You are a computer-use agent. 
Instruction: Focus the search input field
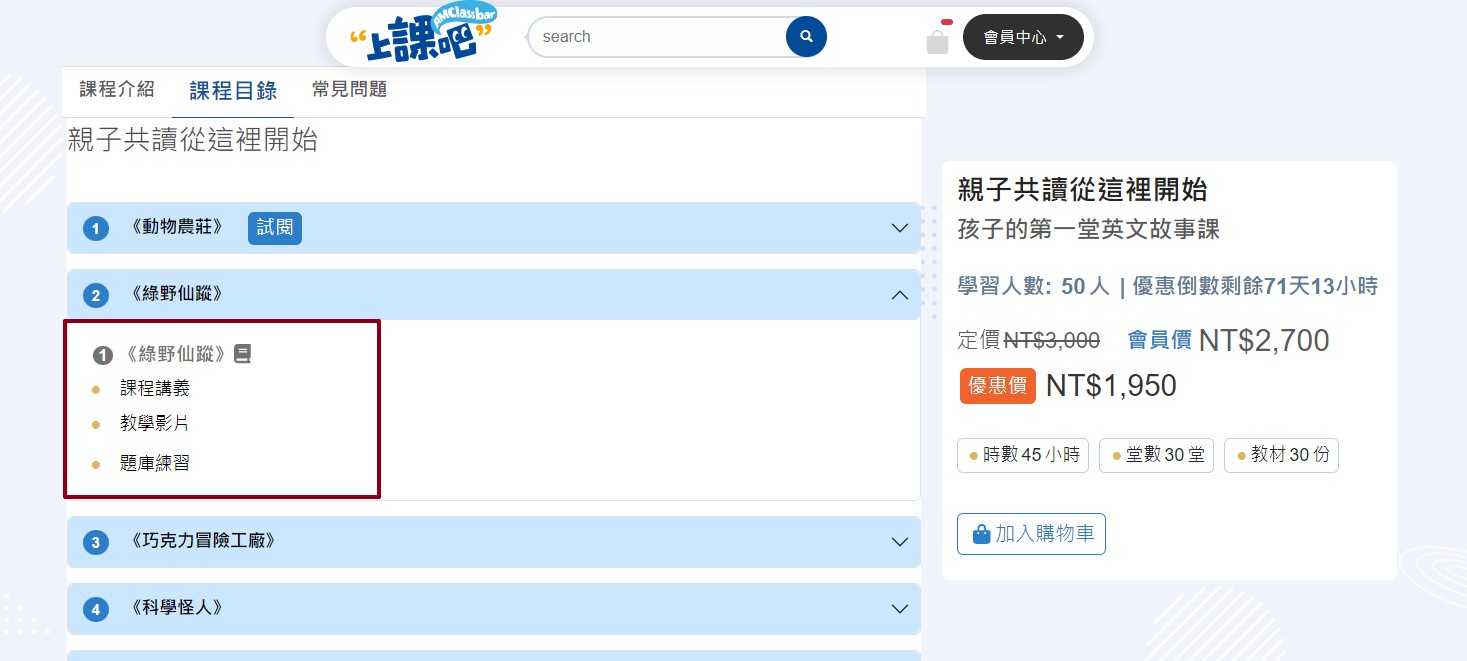coord(655,37)
